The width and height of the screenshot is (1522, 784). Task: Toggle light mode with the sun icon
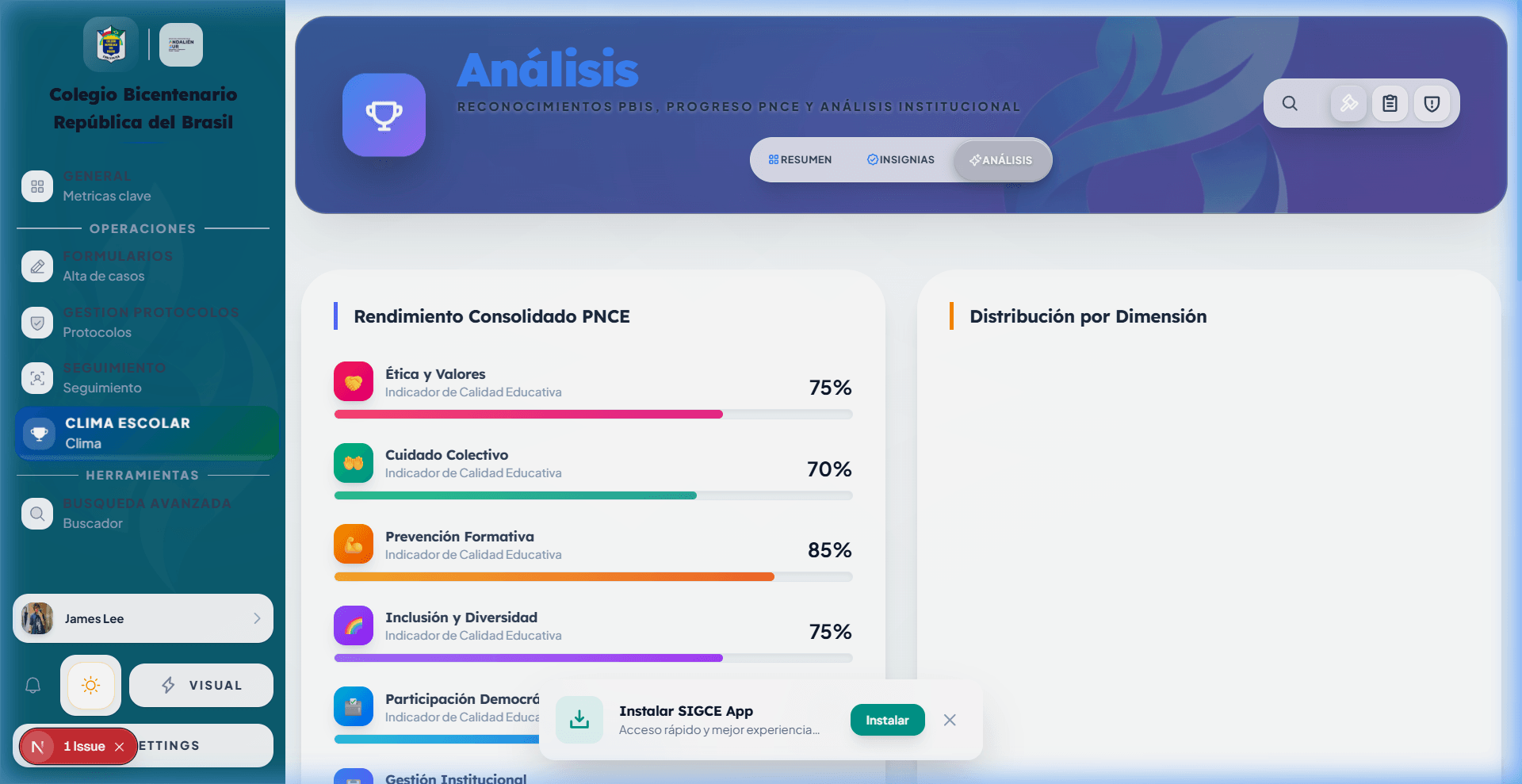pos(90,685)
